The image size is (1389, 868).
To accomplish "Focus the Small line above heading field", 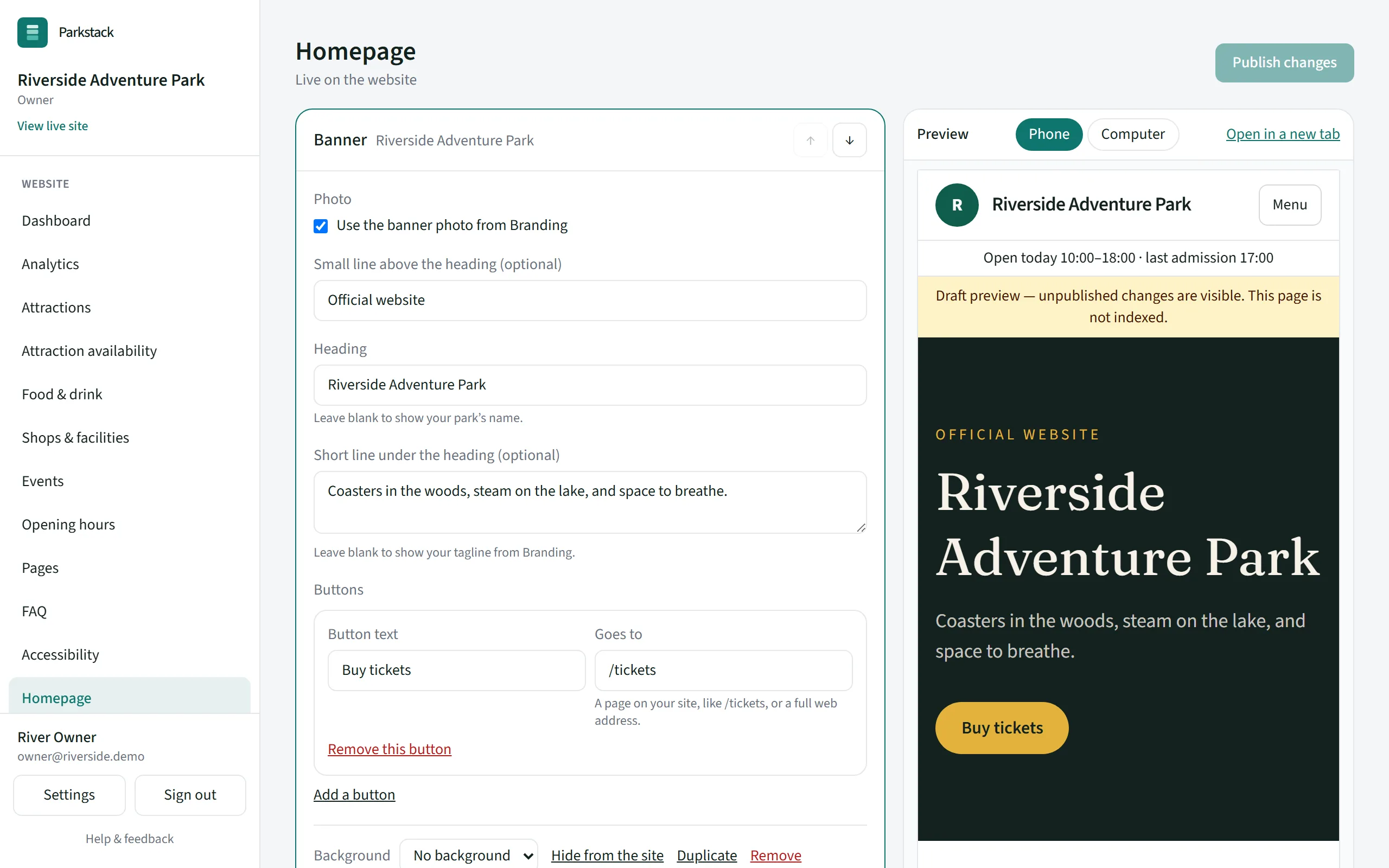I will [590, 300].
